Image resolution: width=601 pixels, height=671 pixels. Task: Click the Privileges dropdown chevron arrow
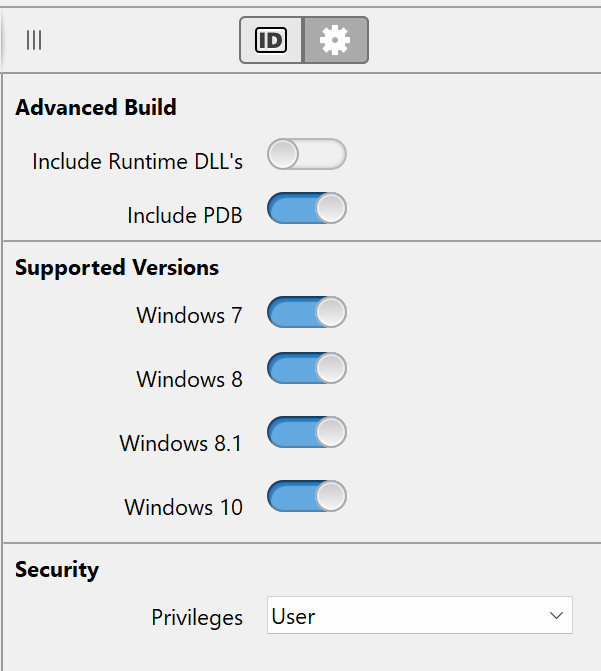[556, 615]
